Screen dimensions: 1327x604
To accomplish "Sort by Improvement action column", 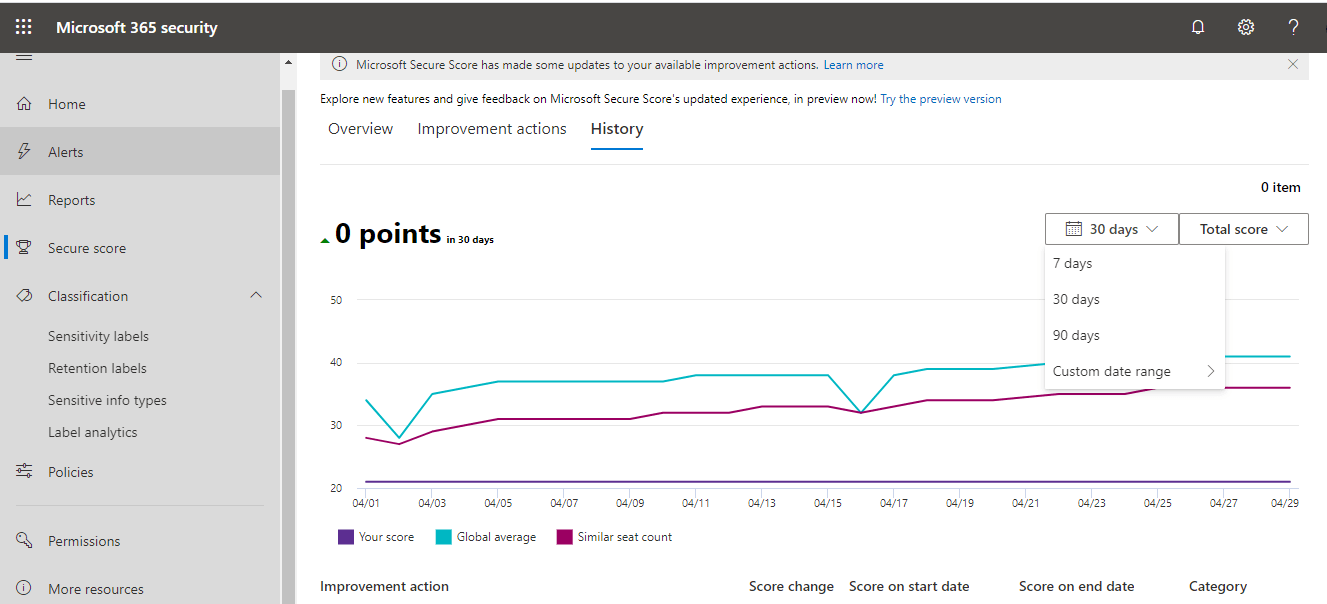I will pos(384,586).
